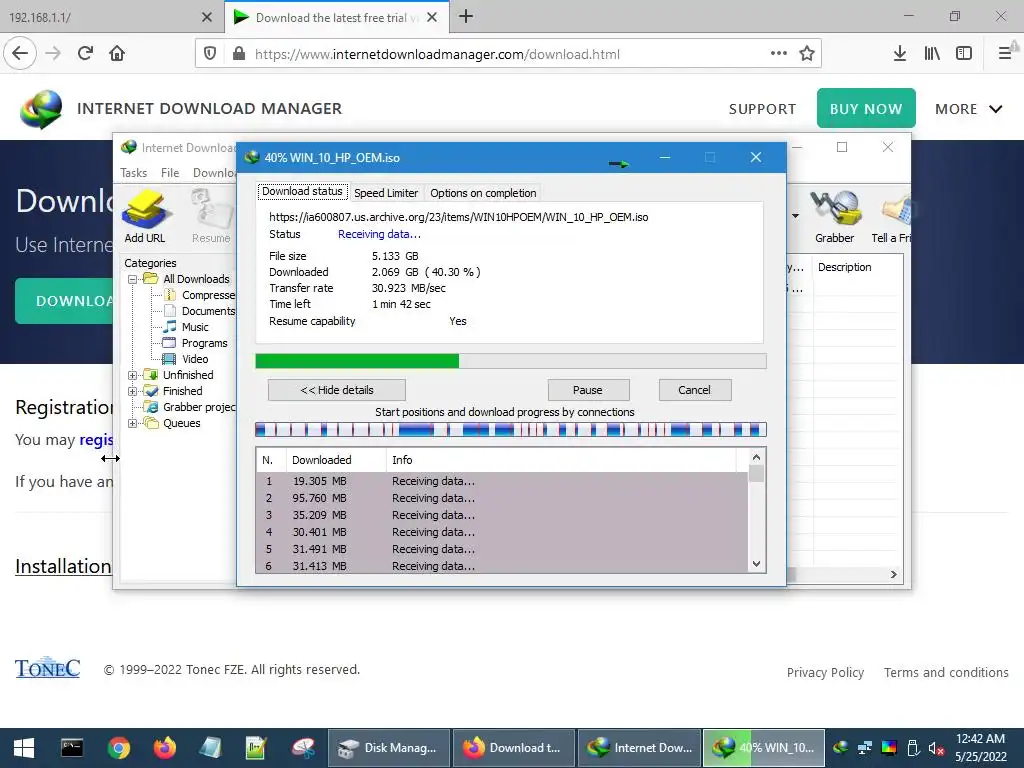Open Firefox library icon
This screenshot has width=1024, height=768.
932,54
